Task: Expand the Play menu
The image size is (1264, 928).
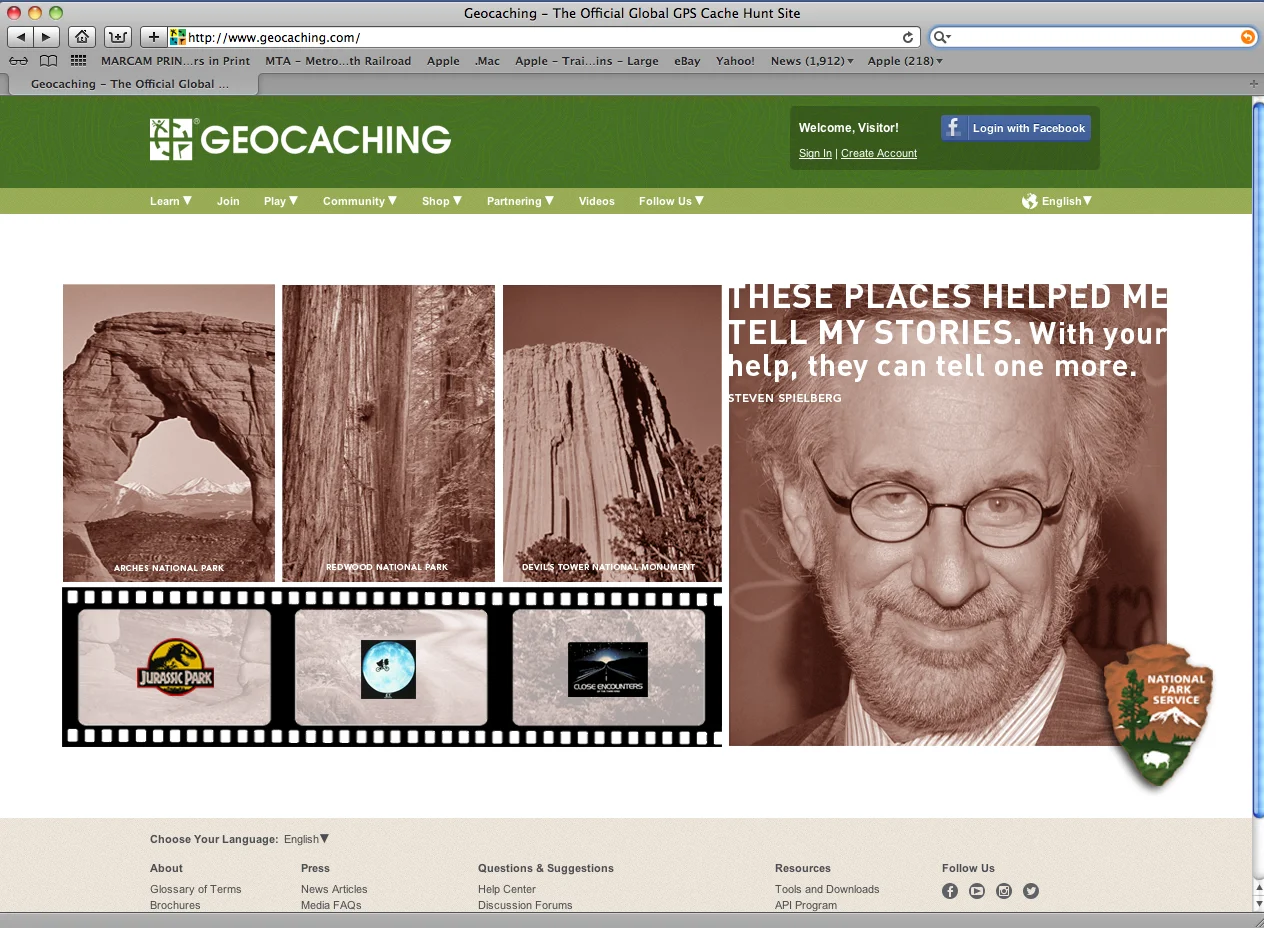Action: click(281, 201)
